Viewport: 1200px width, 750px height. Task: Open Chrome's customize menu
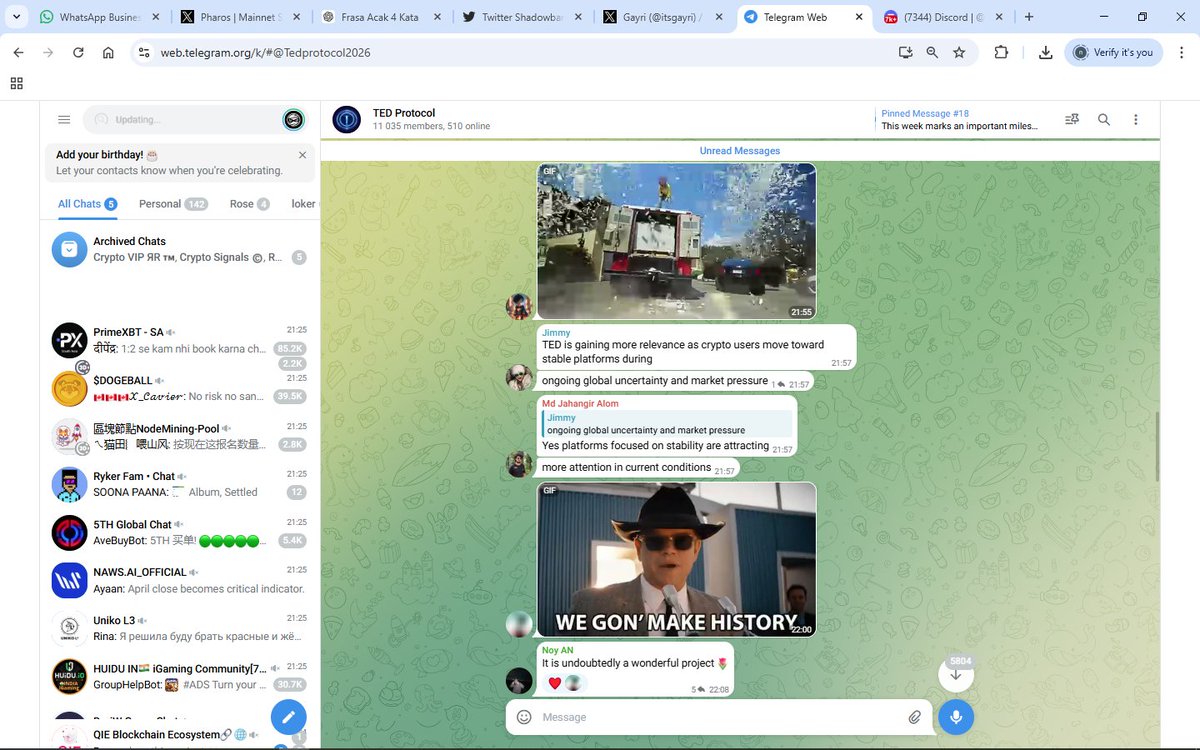click(1182, 52)
